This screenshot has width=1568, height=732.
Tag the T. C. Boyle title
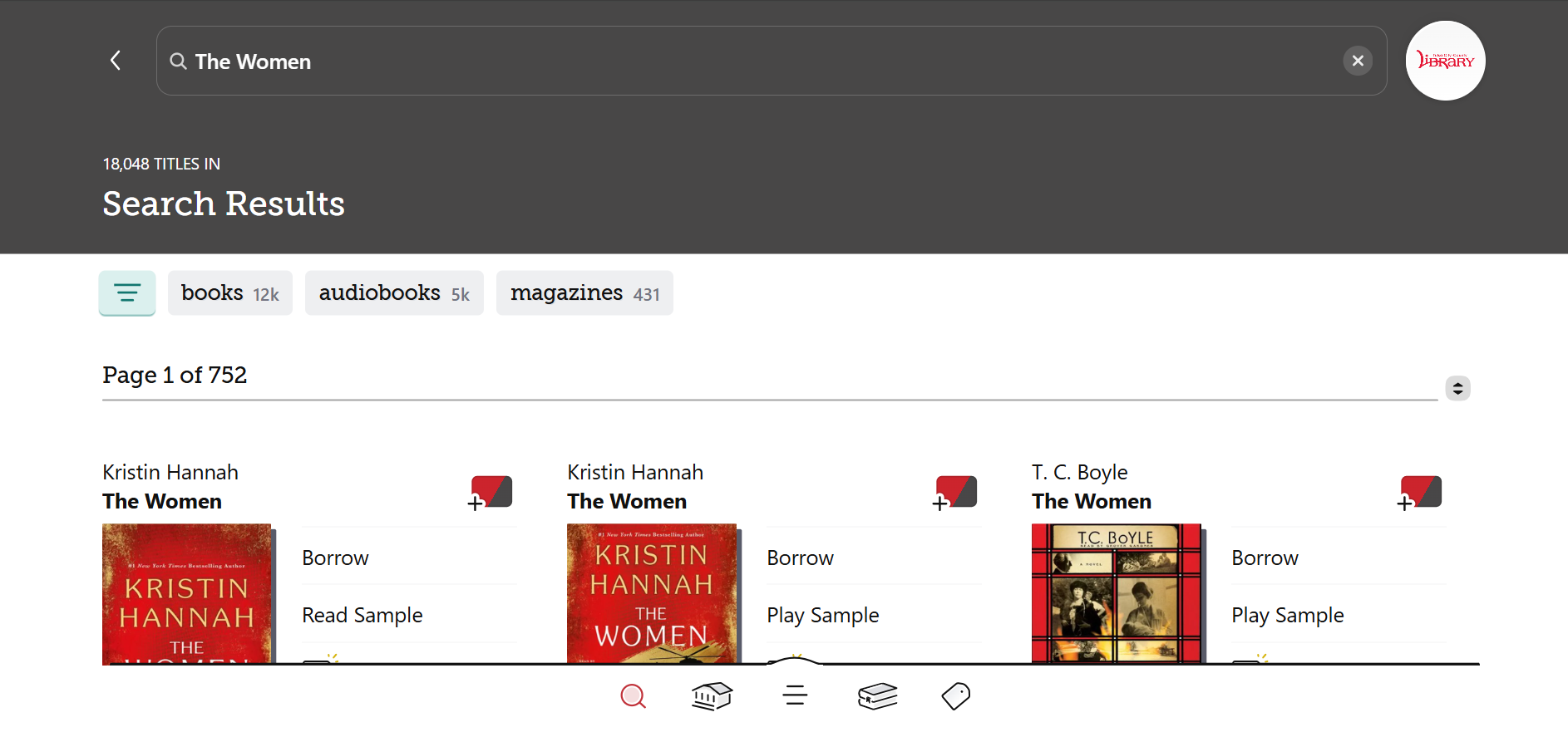[x=1420, y=493]
